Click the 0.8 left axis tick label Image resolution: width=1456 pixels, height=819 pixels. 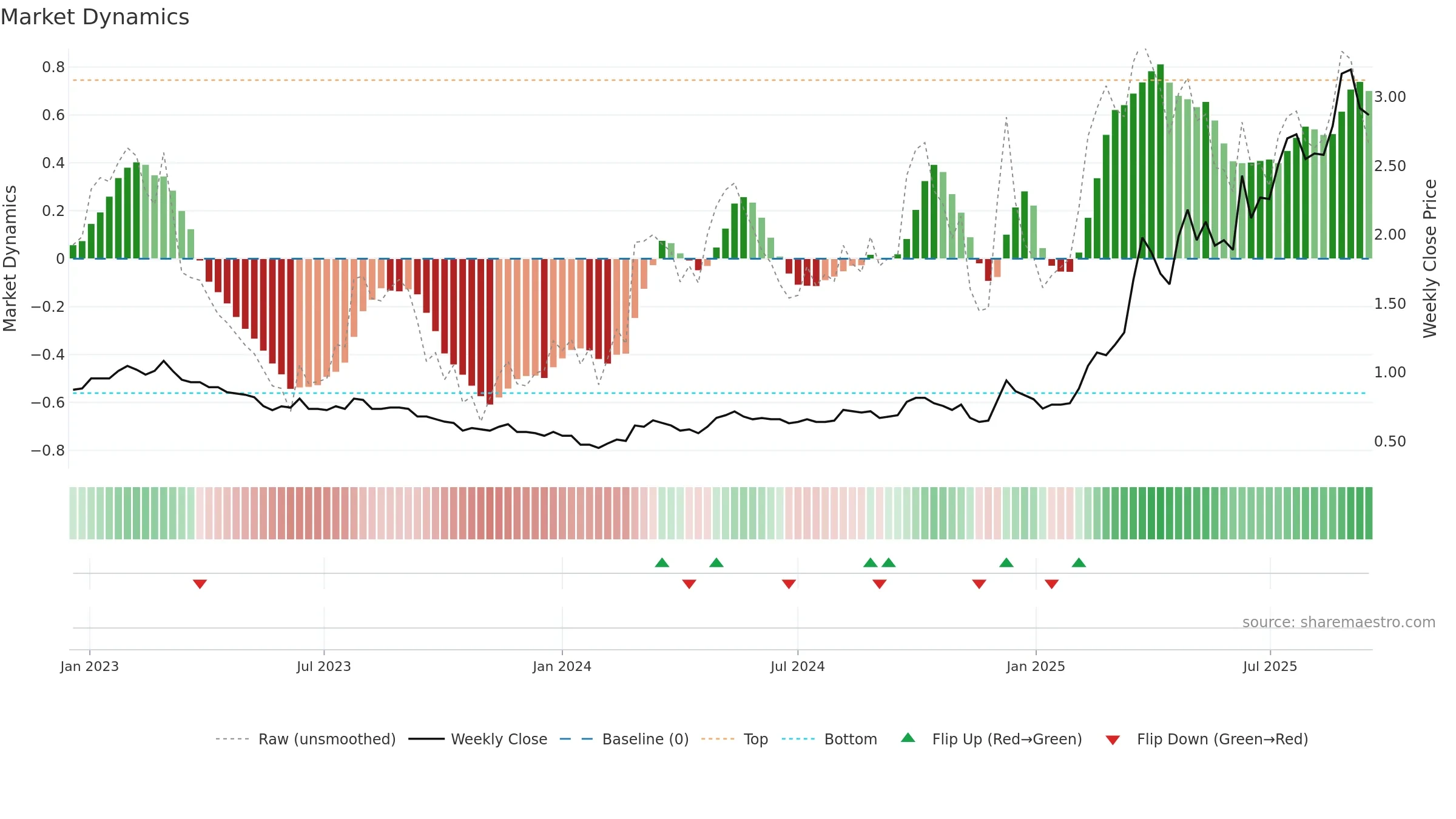[x=53, y=67]
